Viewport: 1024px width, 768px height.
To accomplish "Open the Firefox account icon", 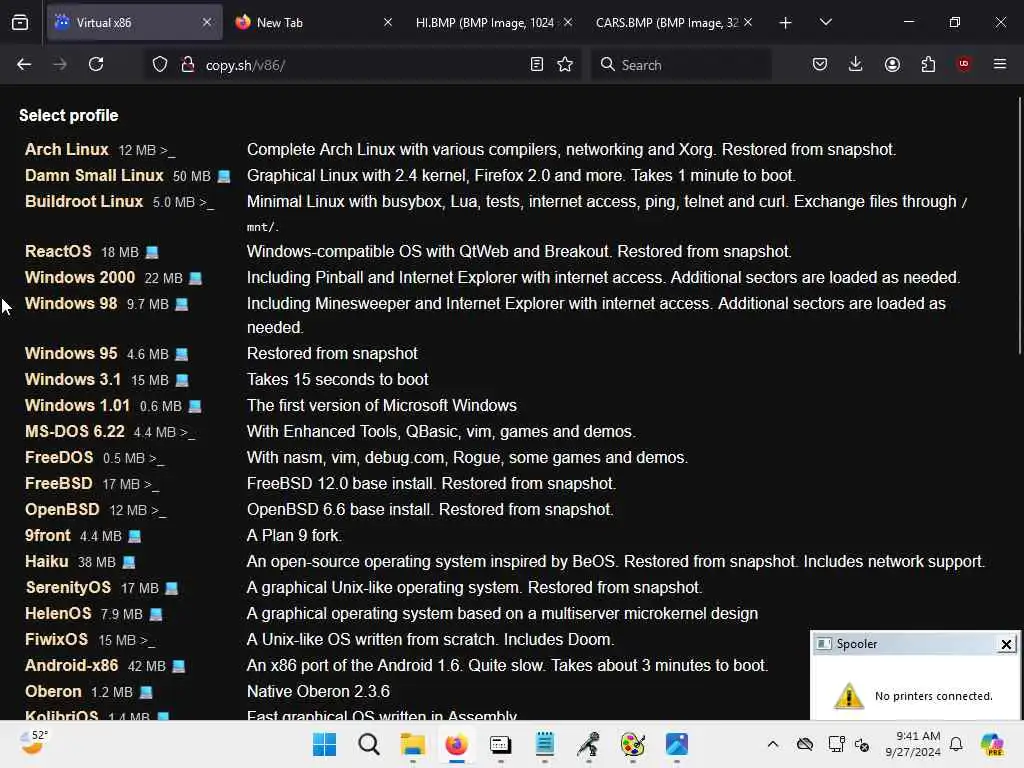I will (892, 65).
